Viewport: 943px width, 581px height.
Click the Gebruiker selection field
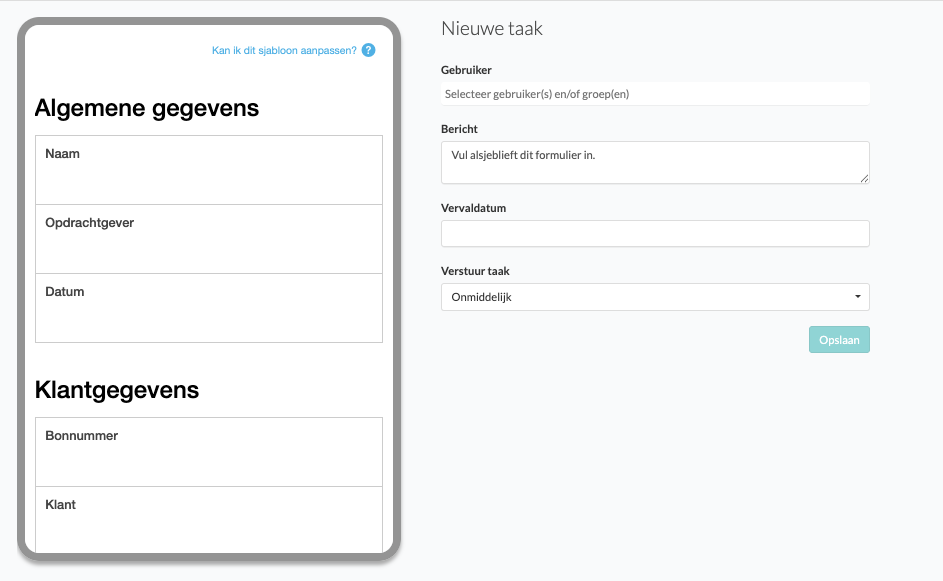point(655,94)
